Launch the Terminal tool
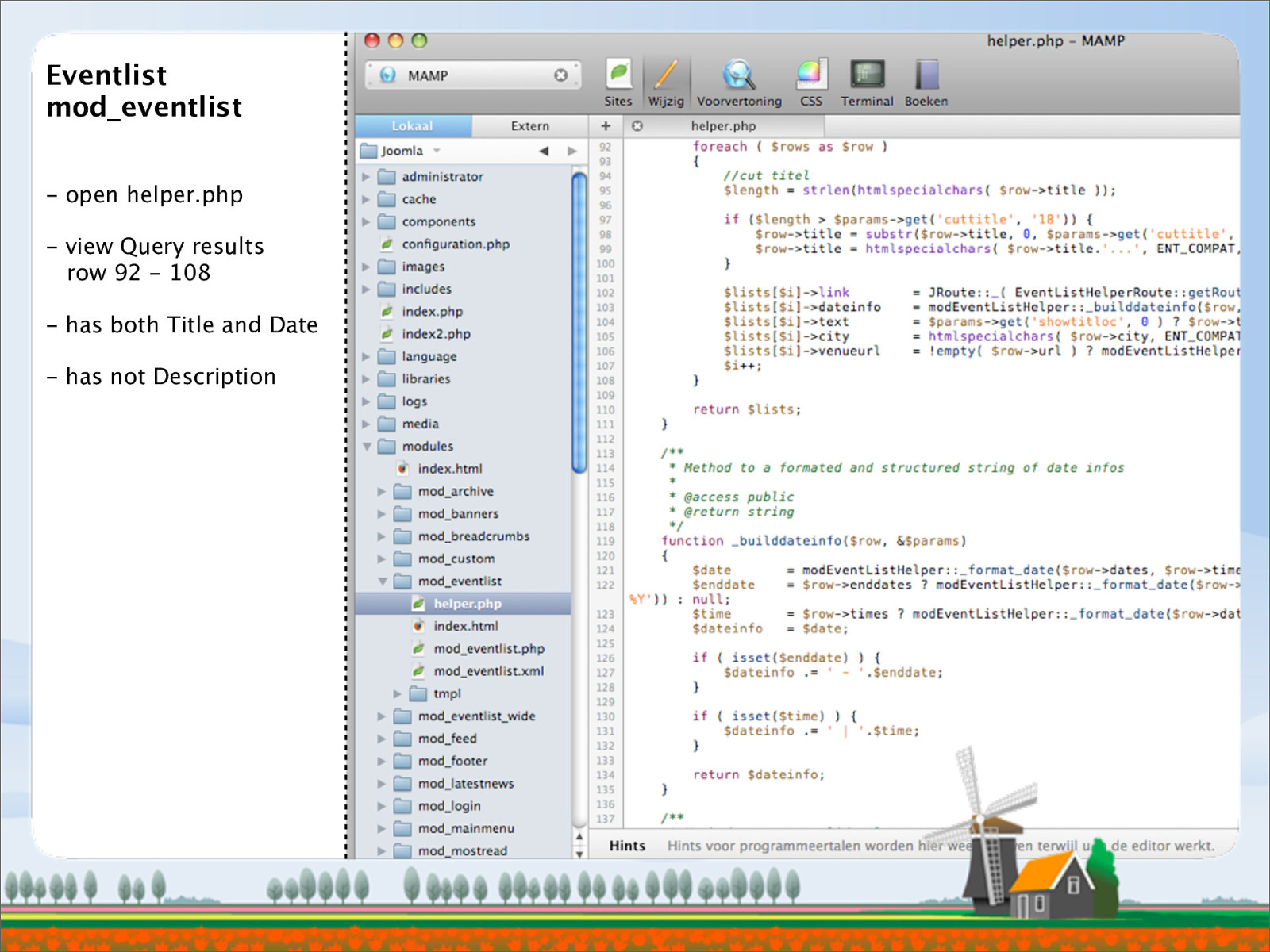1270x952 pixels. click(867, 83)
